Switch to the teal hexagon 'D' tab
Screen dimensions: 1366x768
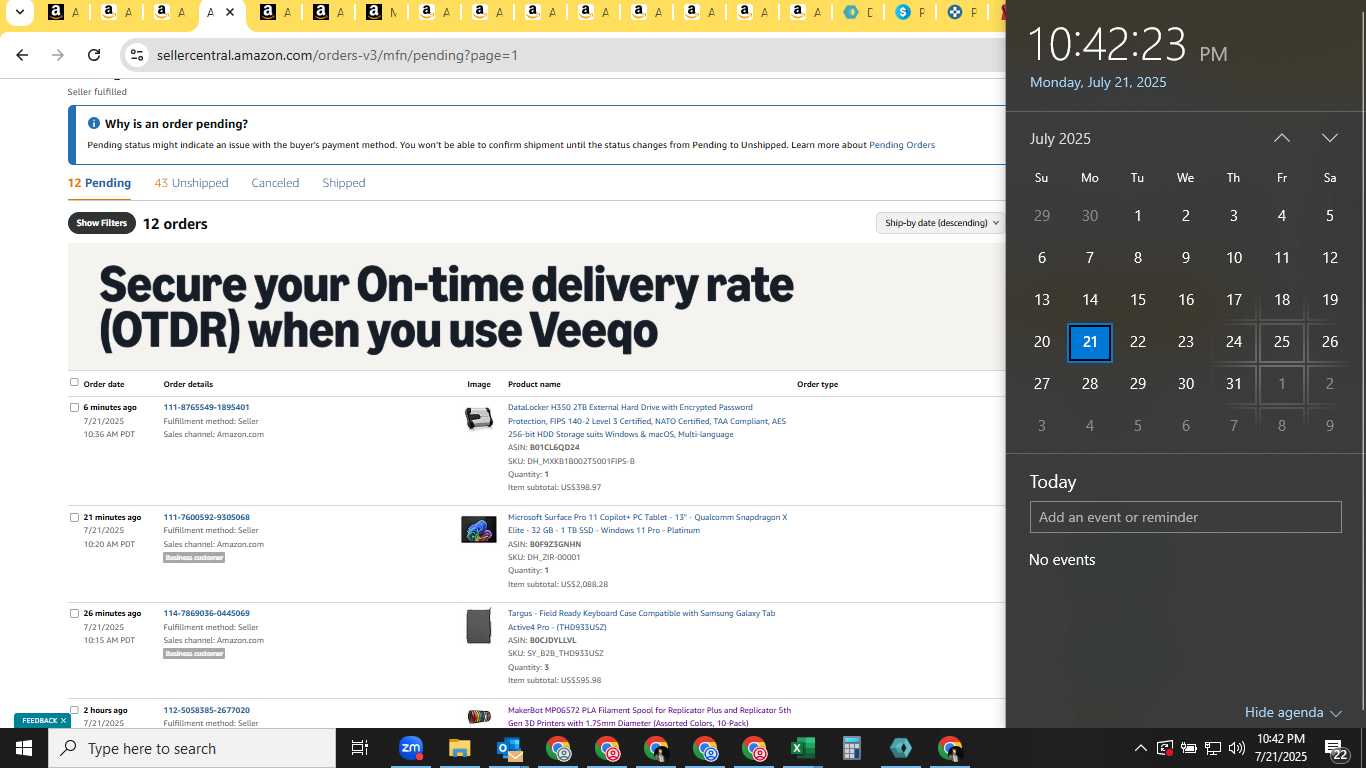tap(859, 13)
